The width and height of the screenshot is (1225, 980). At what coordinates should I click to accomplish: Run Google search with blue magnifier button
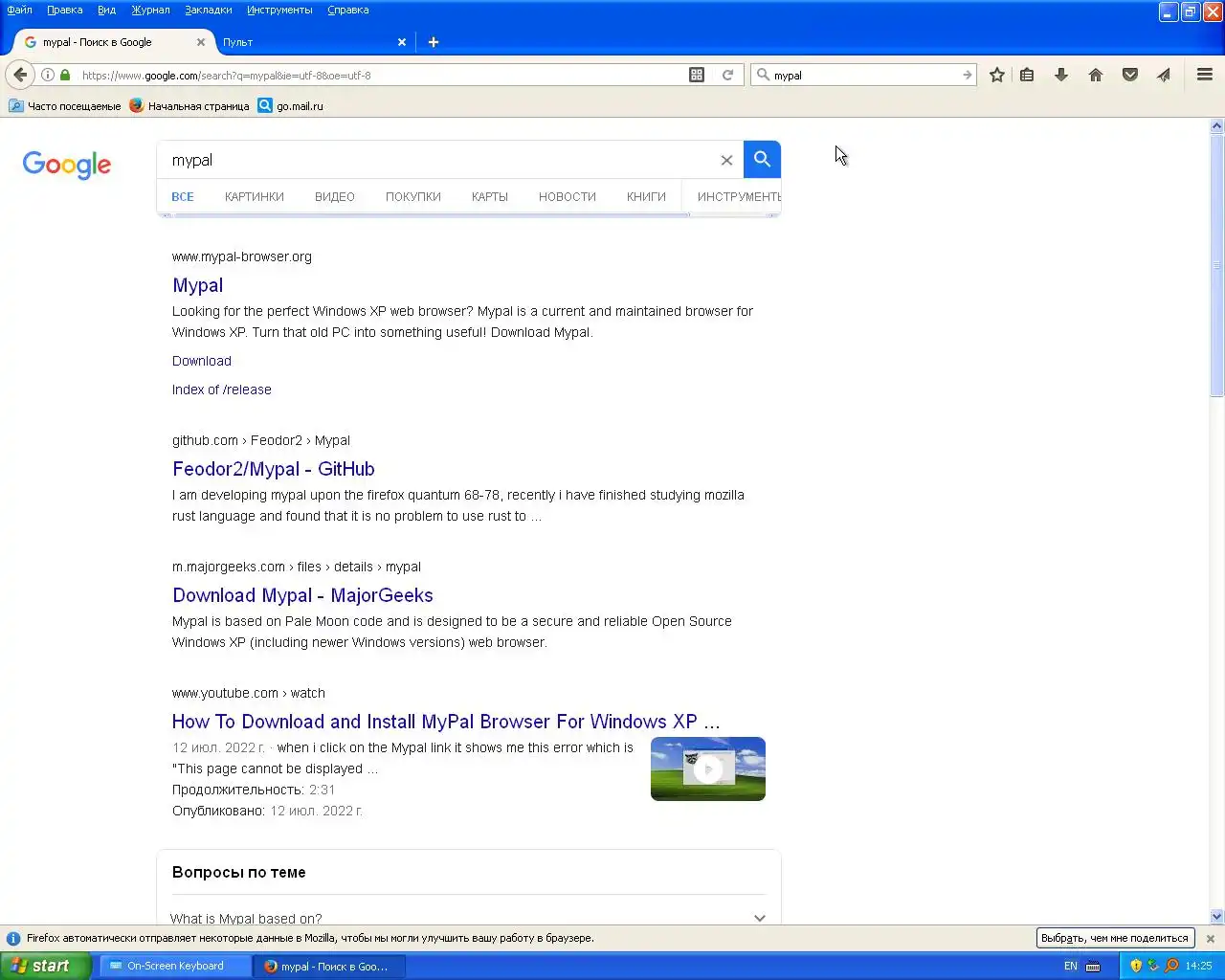pos(762,159)
